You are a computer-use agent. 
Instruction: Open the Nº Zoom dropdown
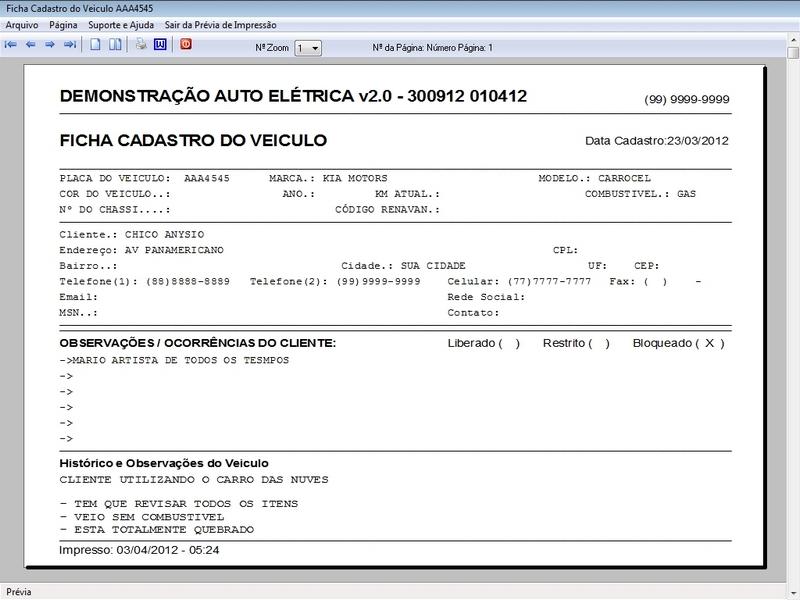308,48
